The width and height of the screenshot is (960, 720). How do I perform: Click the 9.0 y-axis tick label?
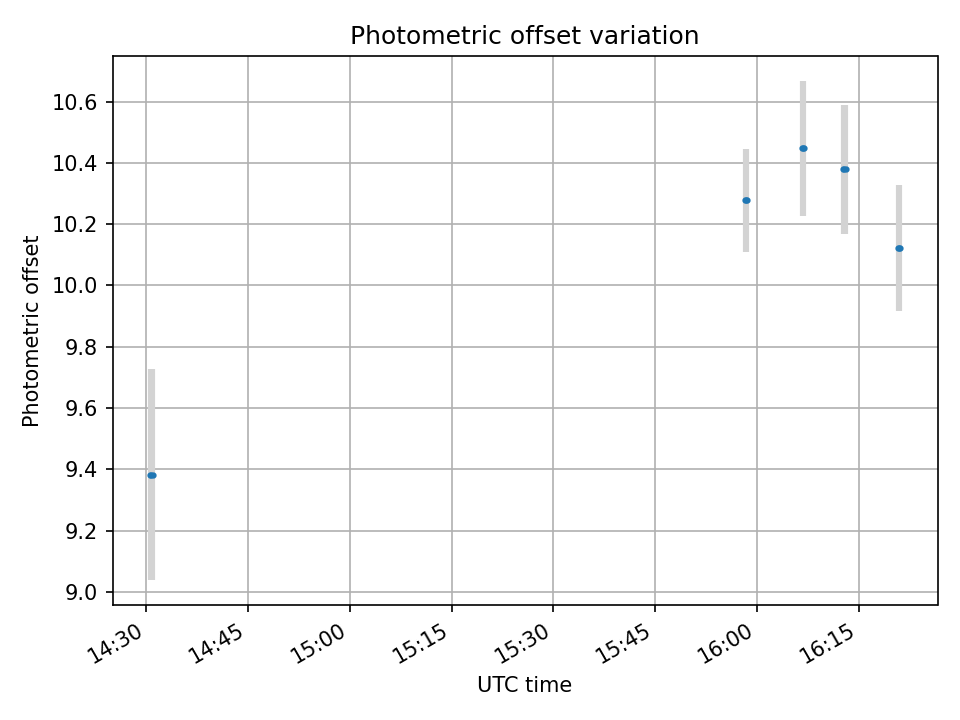pos(81,593)
